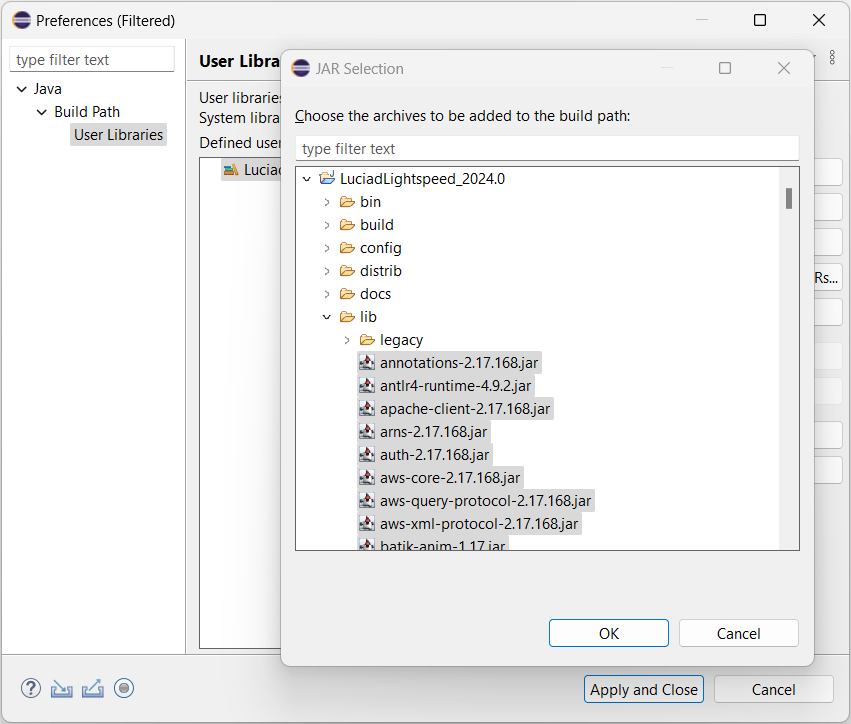Cancel the Preferences window

point(773,689)
